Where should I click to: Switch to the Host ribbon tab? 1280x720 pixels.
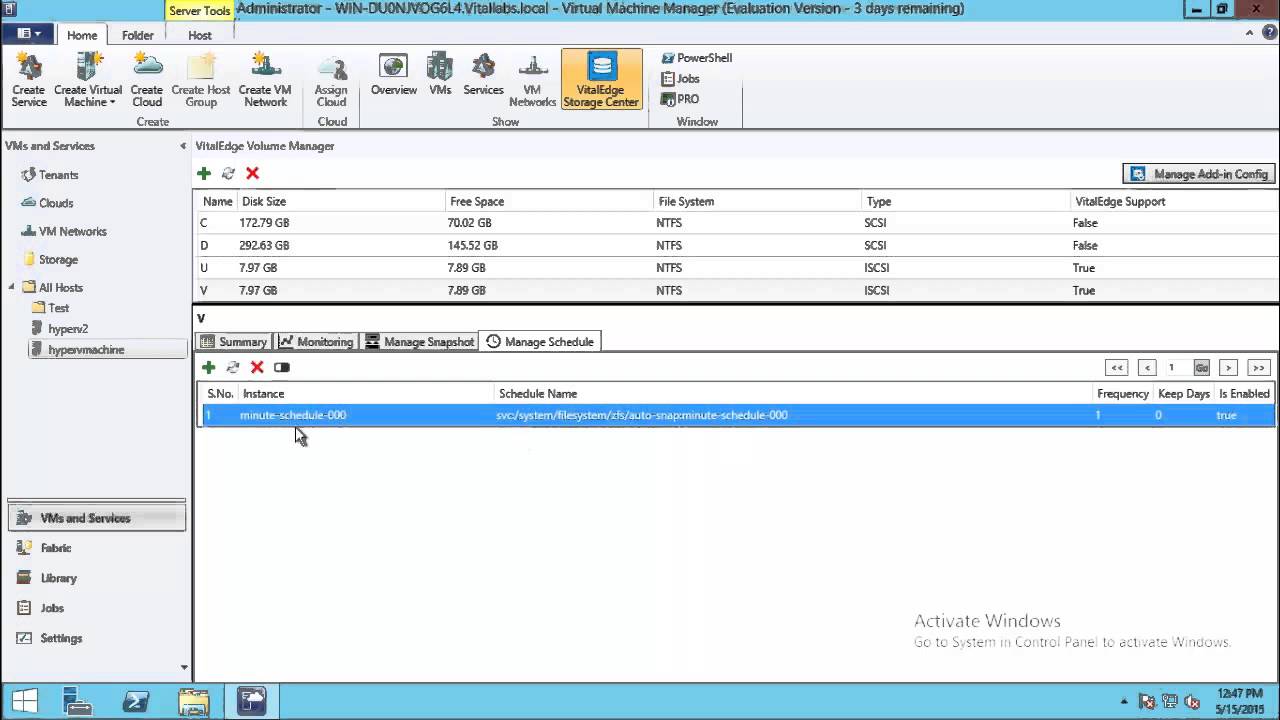pyautogui.click(x=200, y=35)
